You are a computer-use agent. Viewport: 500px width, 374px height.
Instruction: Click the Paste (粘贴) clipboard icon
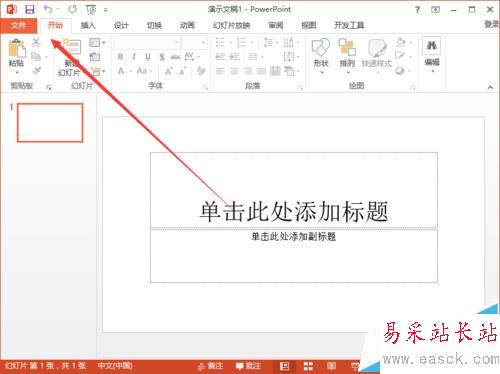[x=17, y=48]
